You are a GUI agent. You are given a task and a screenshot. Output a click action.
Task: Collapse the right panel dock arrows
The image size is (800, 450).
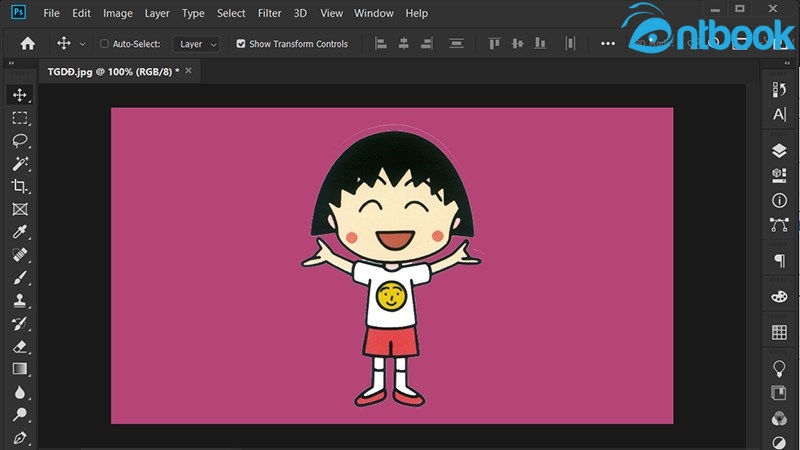[787, 63]
